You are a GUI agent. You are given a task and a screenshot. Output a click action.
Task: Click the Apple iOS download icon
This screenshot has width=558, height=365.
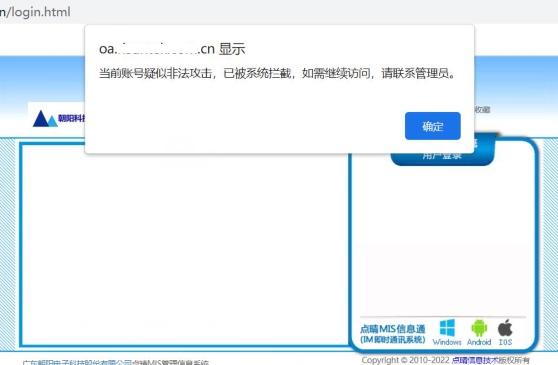coord(505,327)
